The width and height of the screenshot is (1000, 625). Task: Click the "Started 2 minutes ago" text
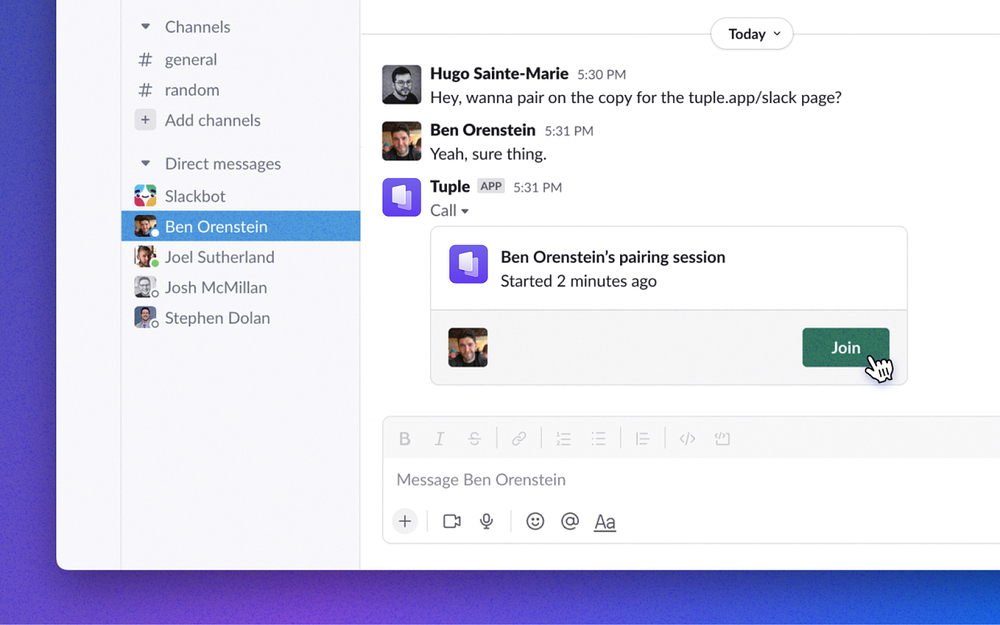(x=578, y=281)
